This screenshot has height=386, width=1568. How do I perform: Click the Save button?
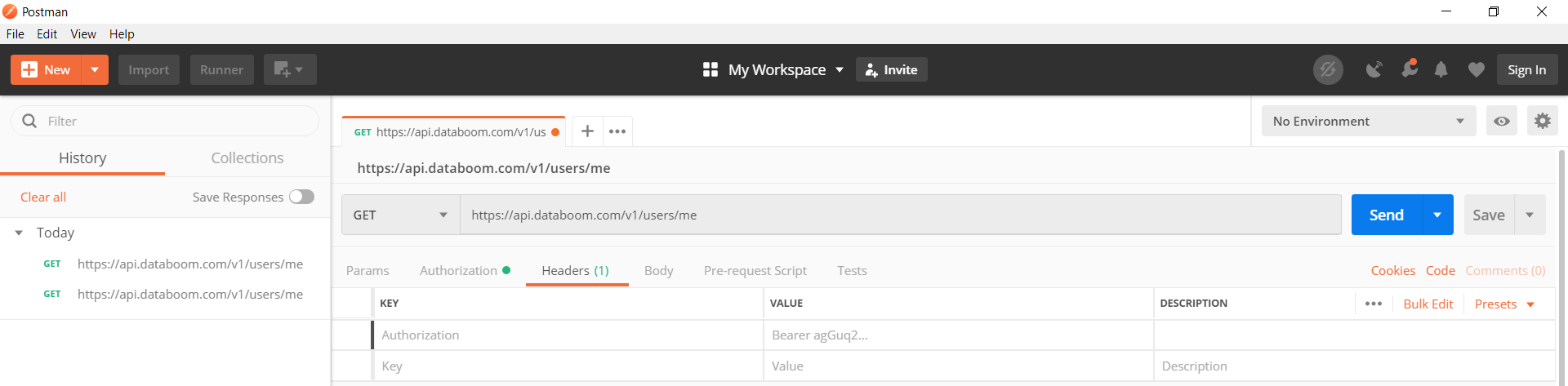pos(1489,215)
